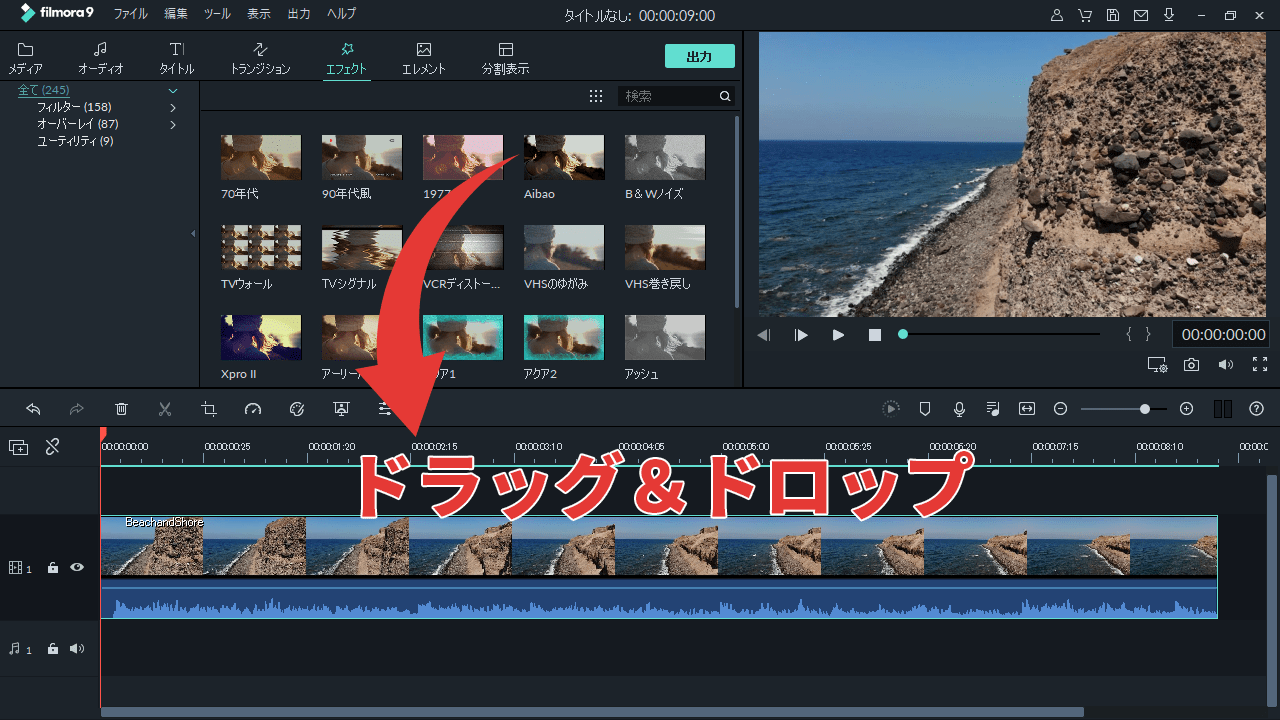Screen dimensions: 1280x720
Task: Select the 70年代 effect thumbnail
Action: 261,158
